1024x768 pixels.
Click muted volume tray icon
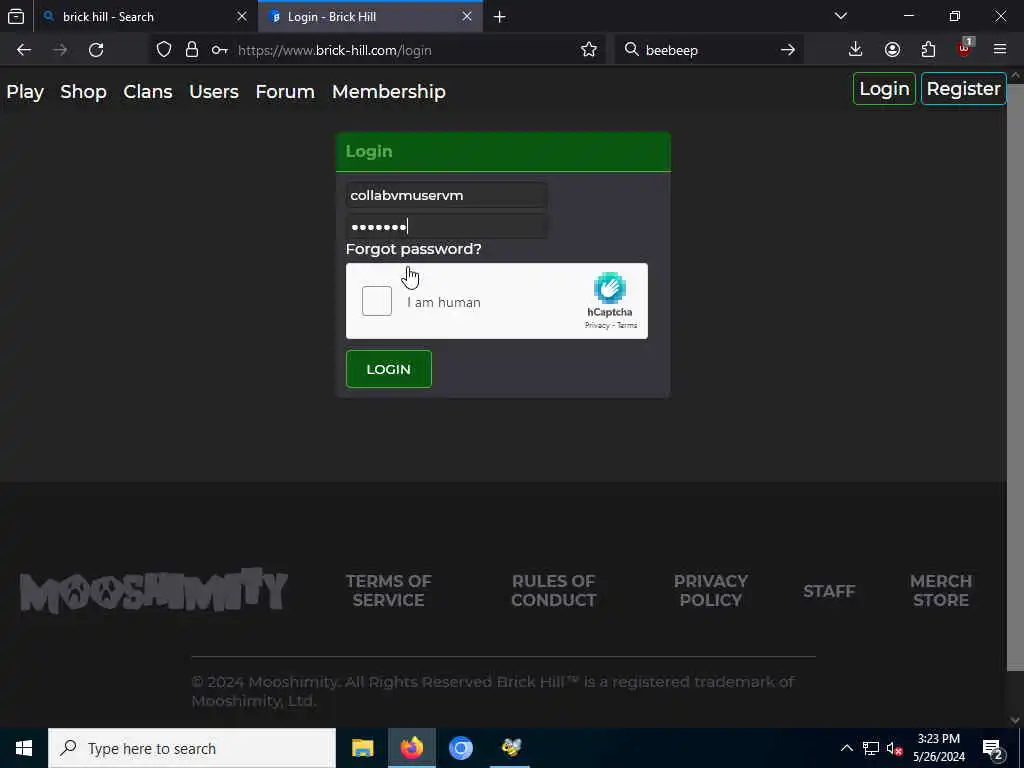(x=894, y=748)
